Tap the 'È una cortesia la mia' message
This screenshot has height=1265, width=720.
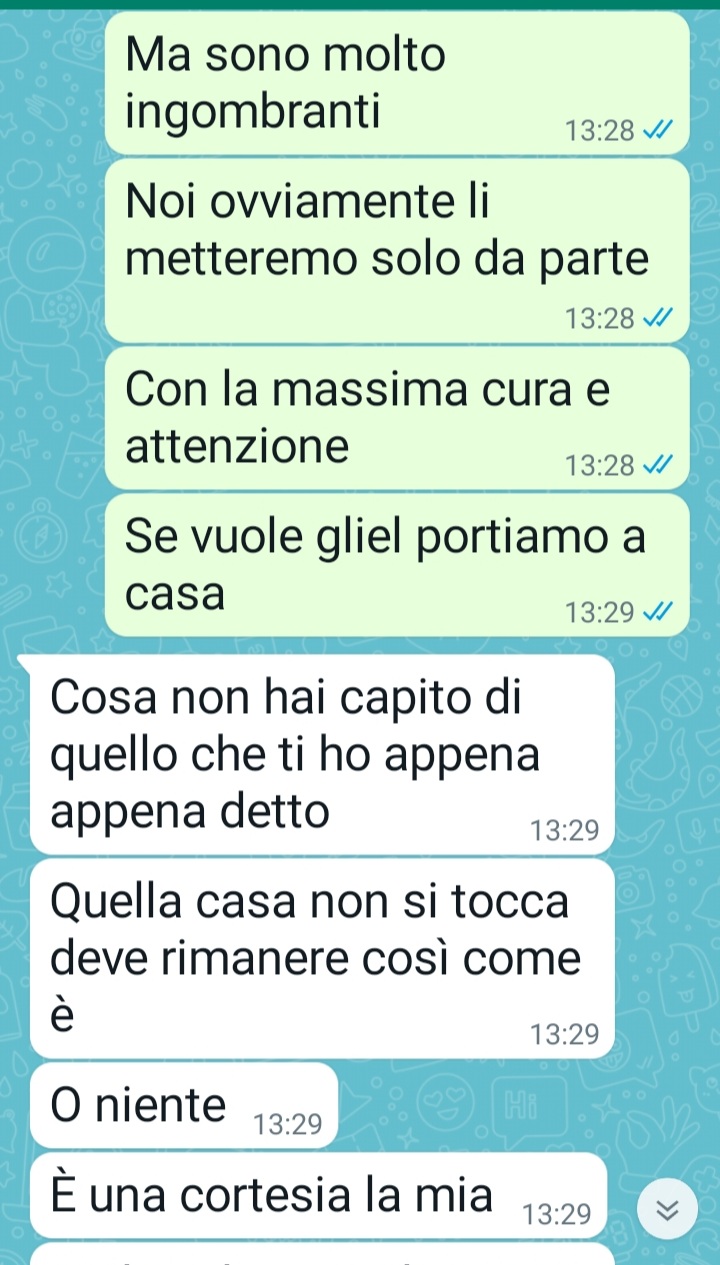[x=319, y=1195]
